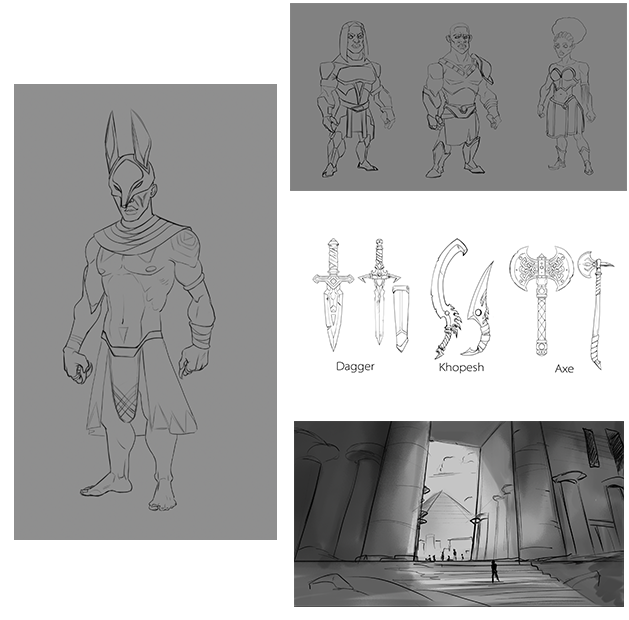This screenshot has height=620, width=629.
Task: Select the afro-haired female character in lineup
Action: (566, 96)
